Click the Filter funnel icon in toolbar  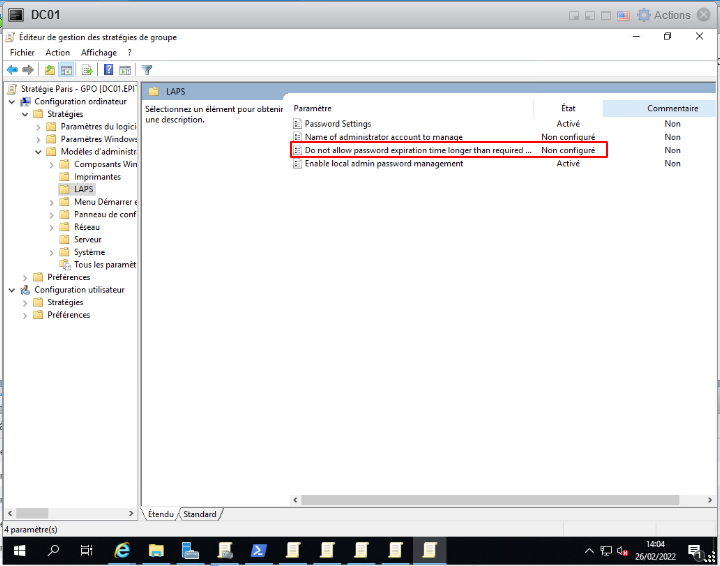click(x=147, y=70)
